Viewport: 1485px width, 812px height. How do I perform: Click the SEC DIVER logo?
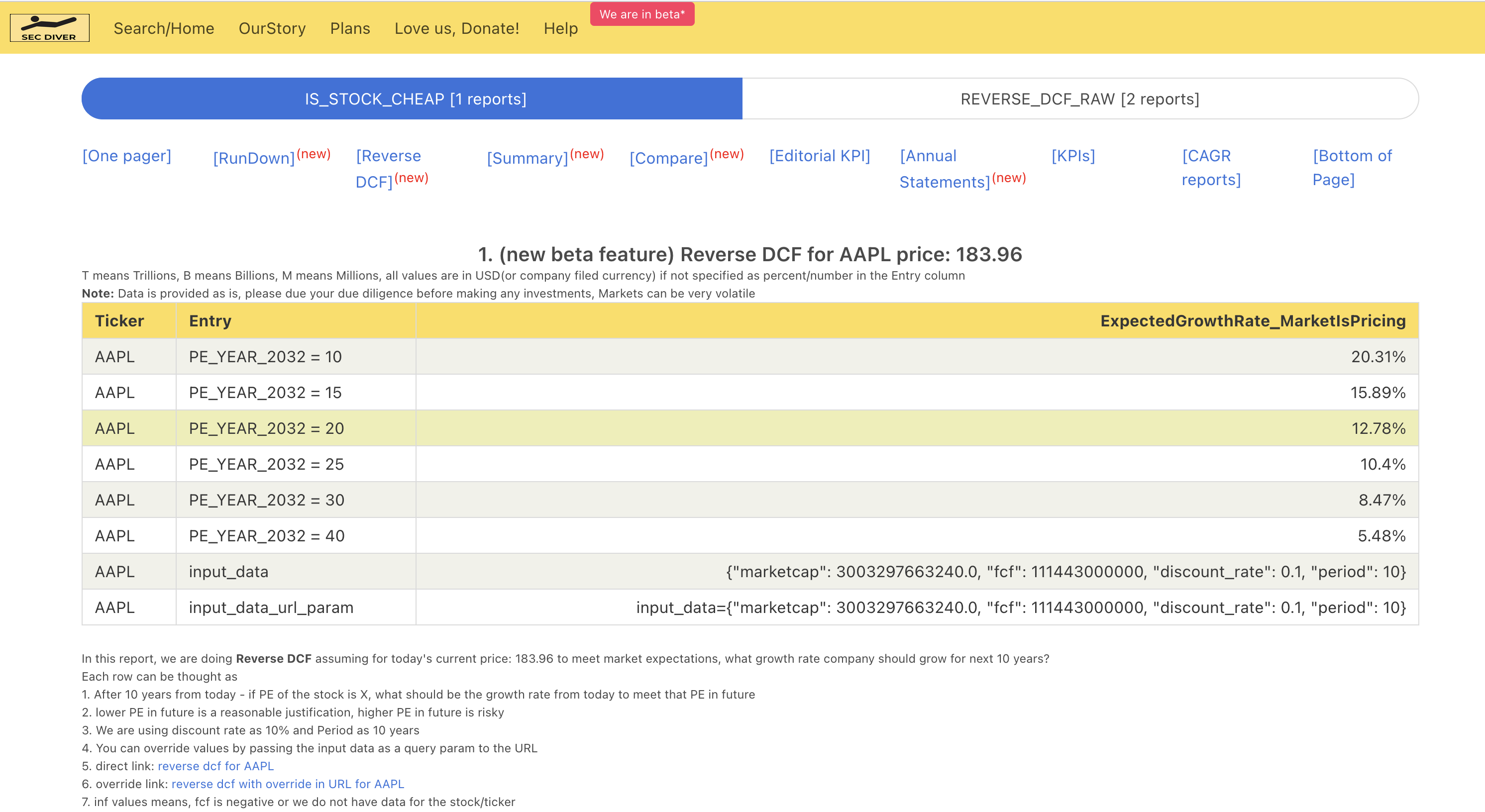tap(50, 28)
